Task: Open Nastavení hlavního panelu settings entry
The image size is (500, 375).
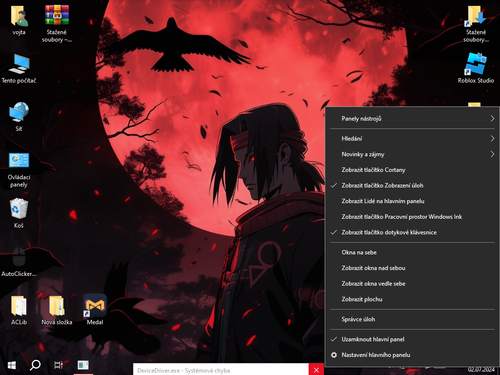Action: [412, 355]
